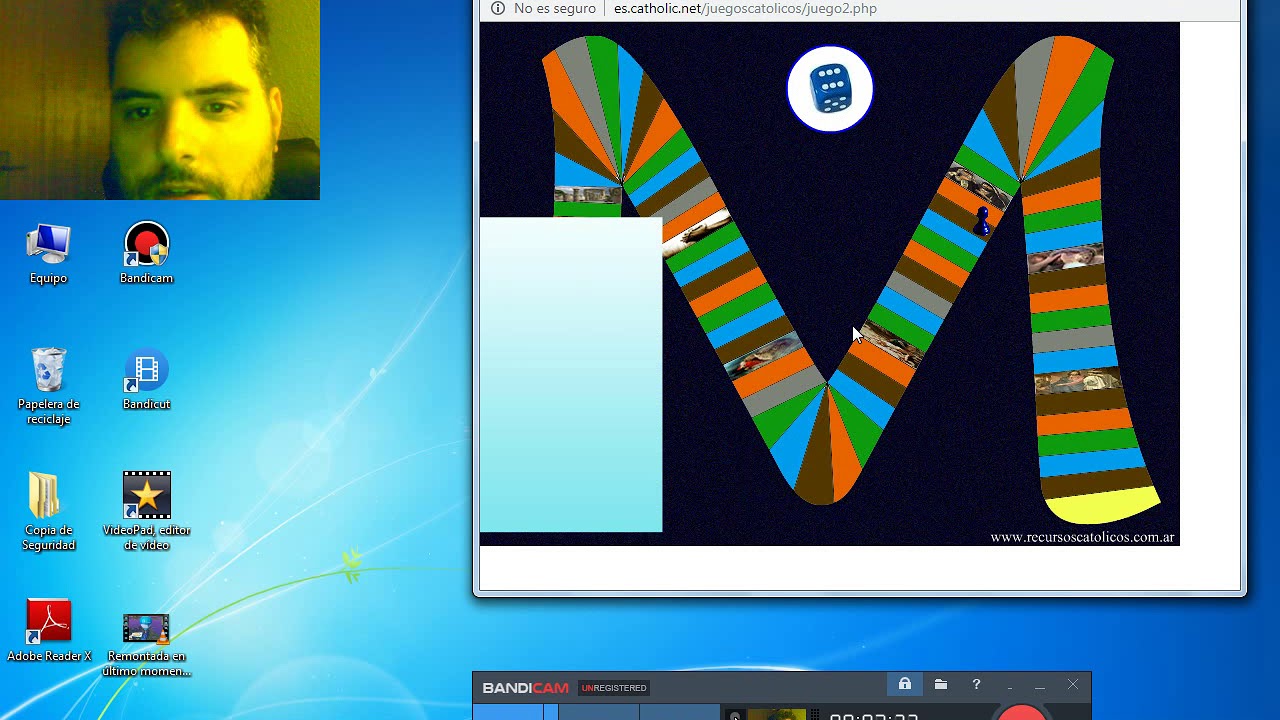
Task: Launch Bandicam desktop shortcut
Action: pos(146,254)
